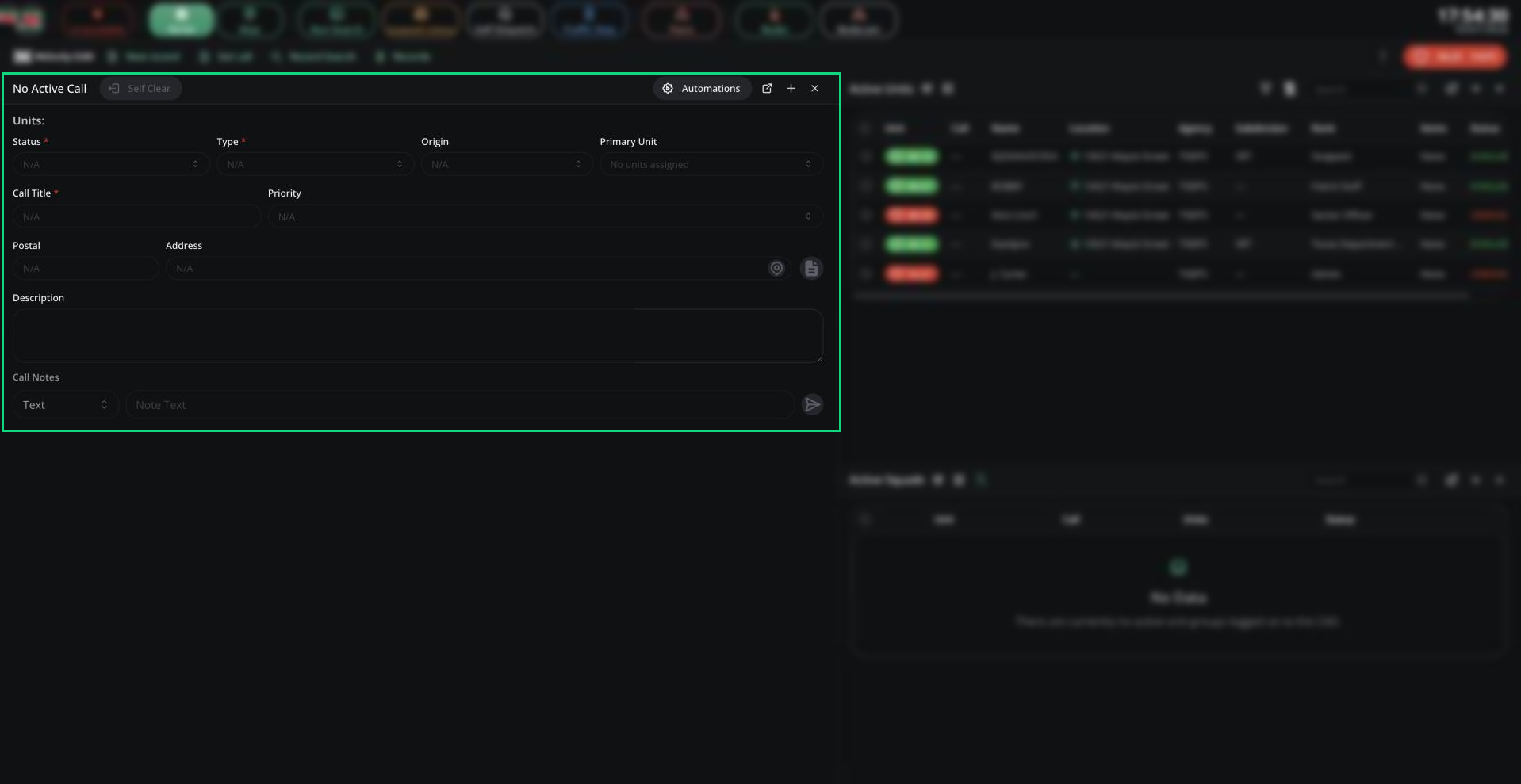Focus the Call Title input field
The height and width of the screenshot is (784, 1521).
click(136, 216)
